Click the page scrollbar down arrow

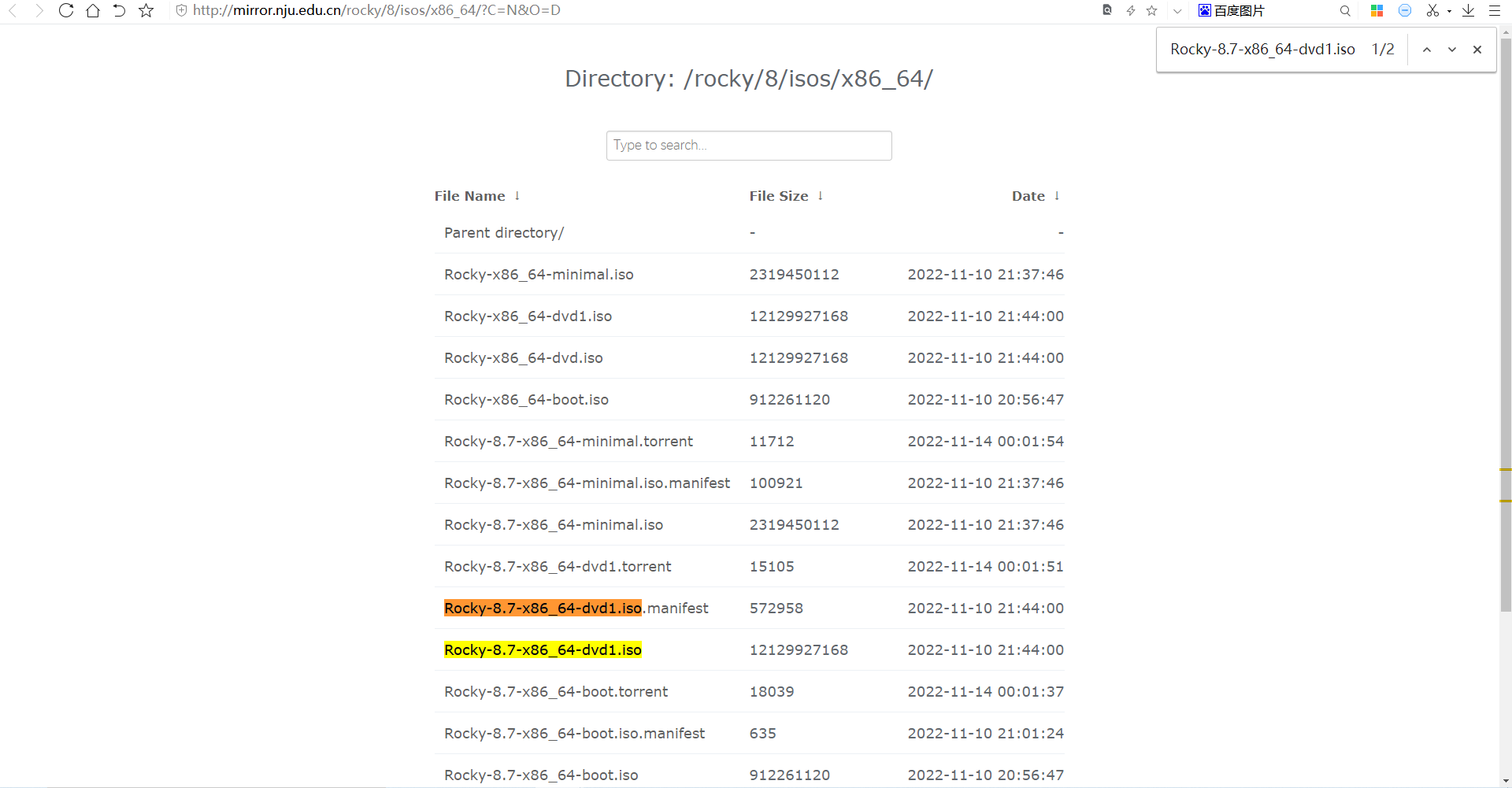pos(1506,781)
